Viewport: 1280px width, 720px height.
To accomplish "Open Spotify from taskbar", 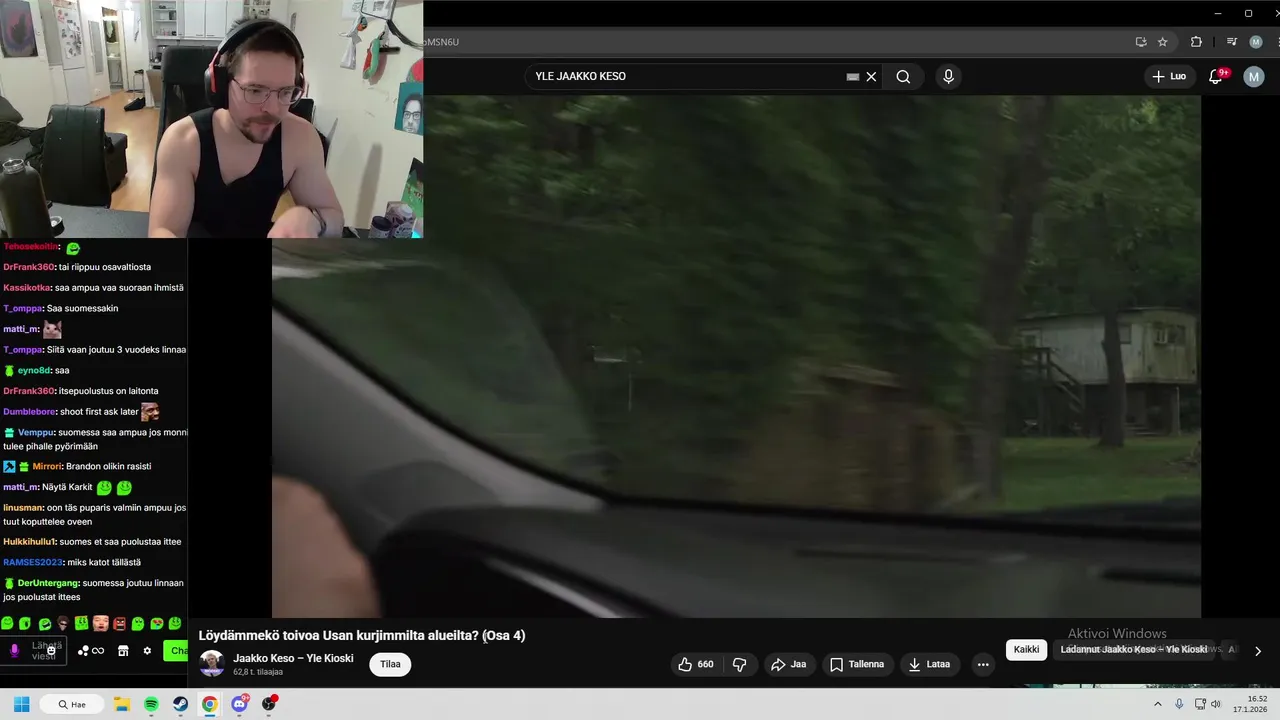I will tap(151, 704).
